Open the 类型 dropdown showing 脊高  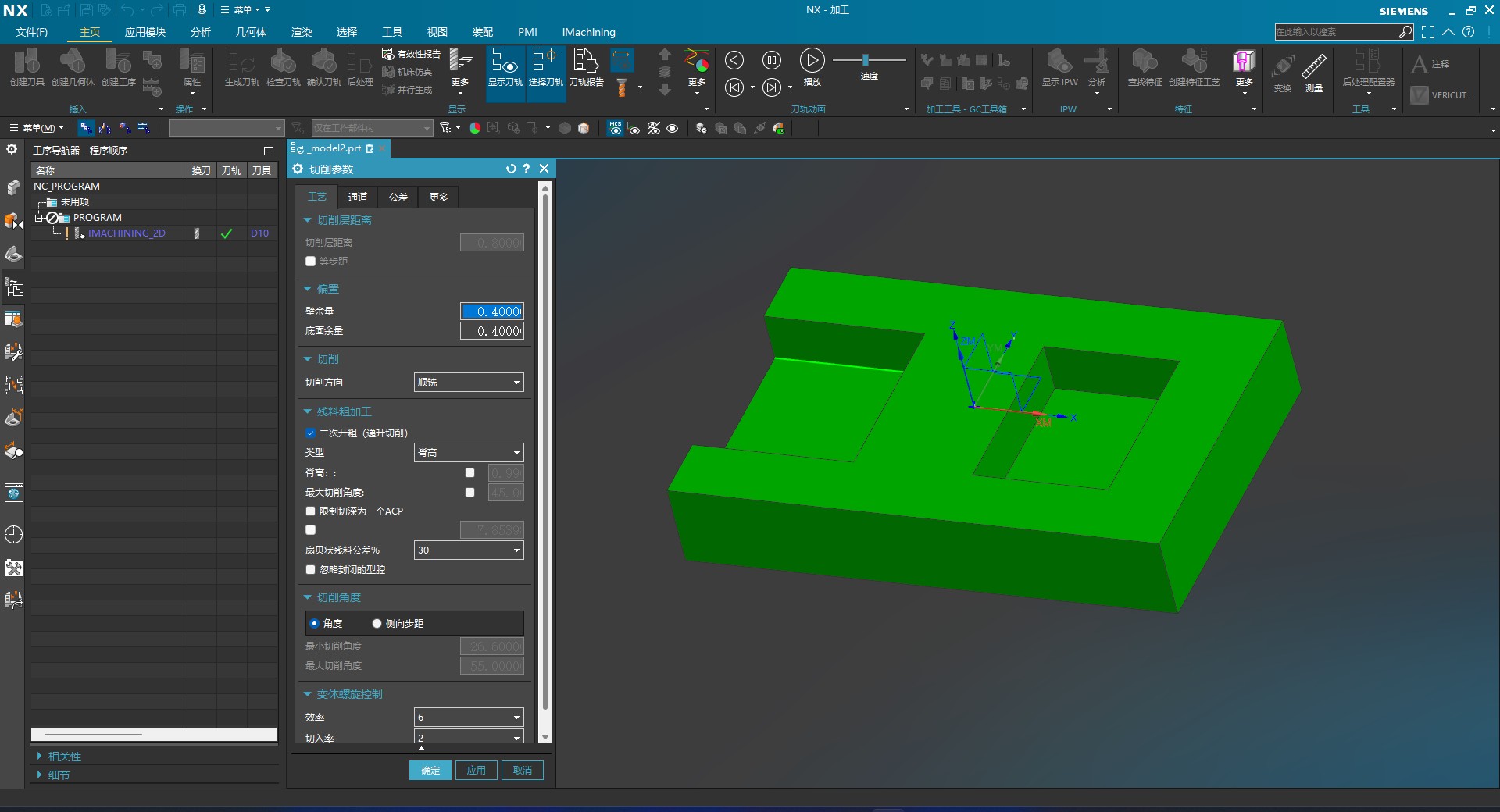pos(469,452)
